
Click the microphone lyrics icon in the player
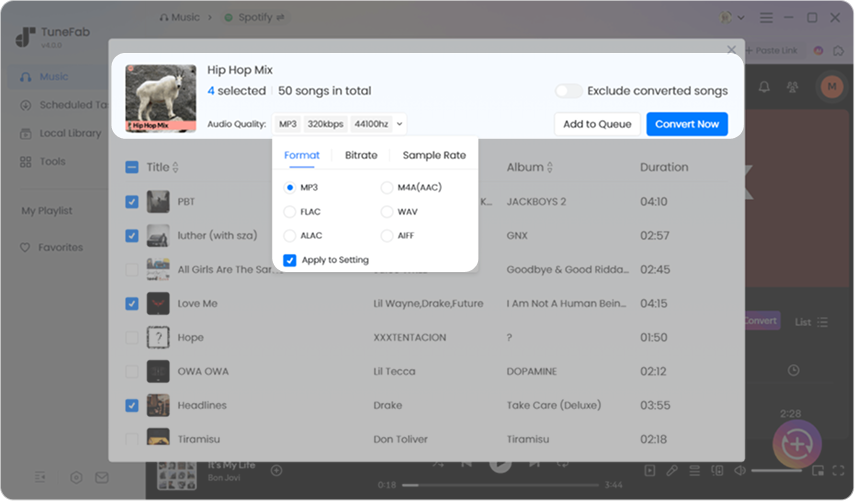pyautogui.click(x=672, y=470)
